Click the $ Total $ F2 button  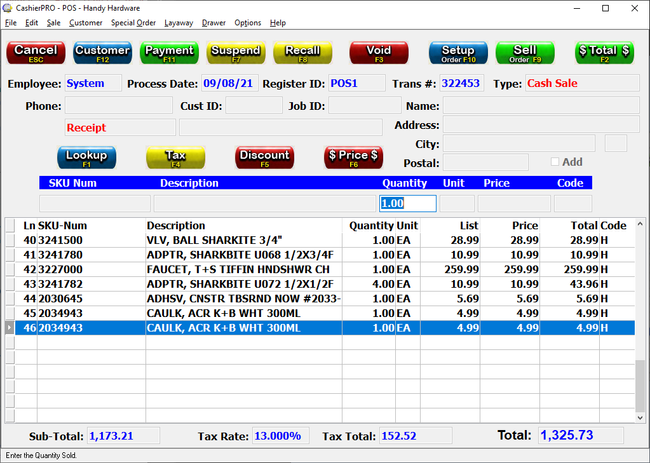click(x=604, y=53)
